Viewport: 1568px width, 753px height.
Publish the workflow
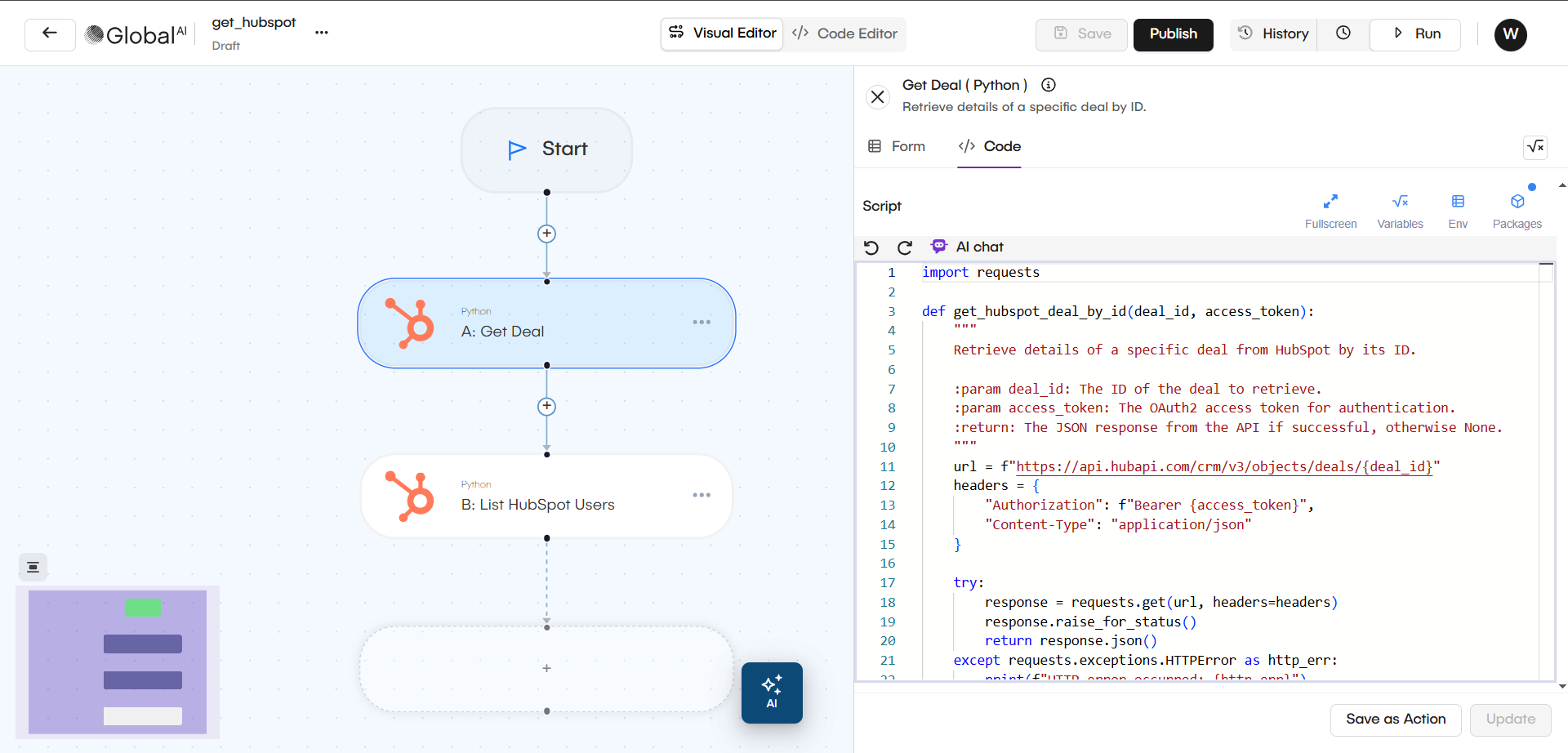1173,34
